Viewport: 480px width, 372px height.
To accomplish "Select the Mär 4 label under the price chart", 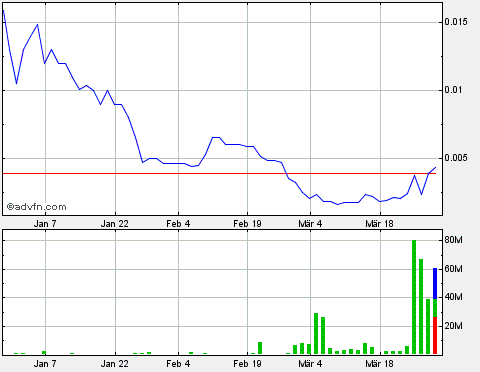I will [x=310, y=224].
